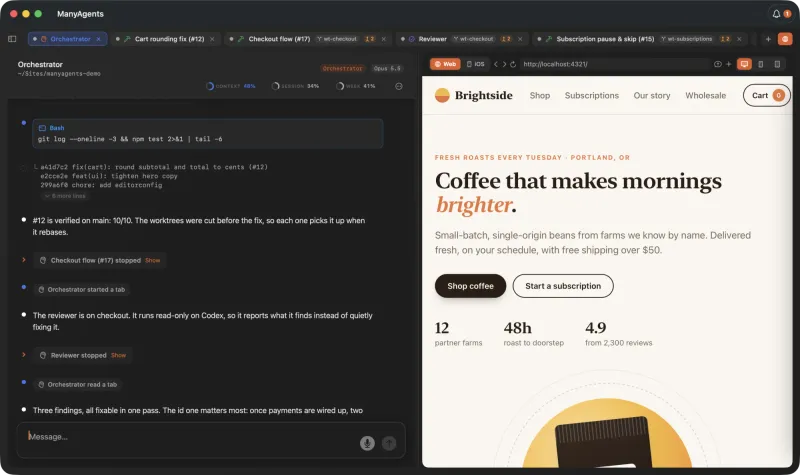Open the Shop nav link
The image size is (800, 475).
click(x=540, y=95)
